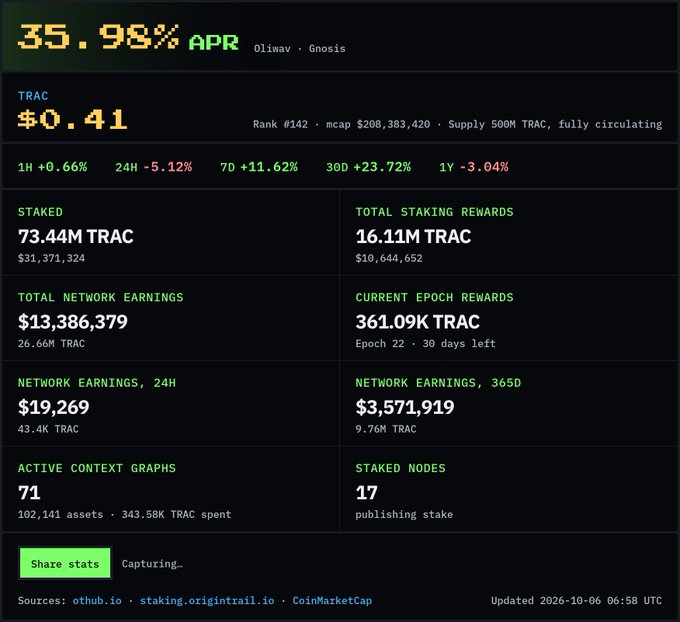Click the STAKED NODES heading
The image size is (680, 622).
coord(400,468)
